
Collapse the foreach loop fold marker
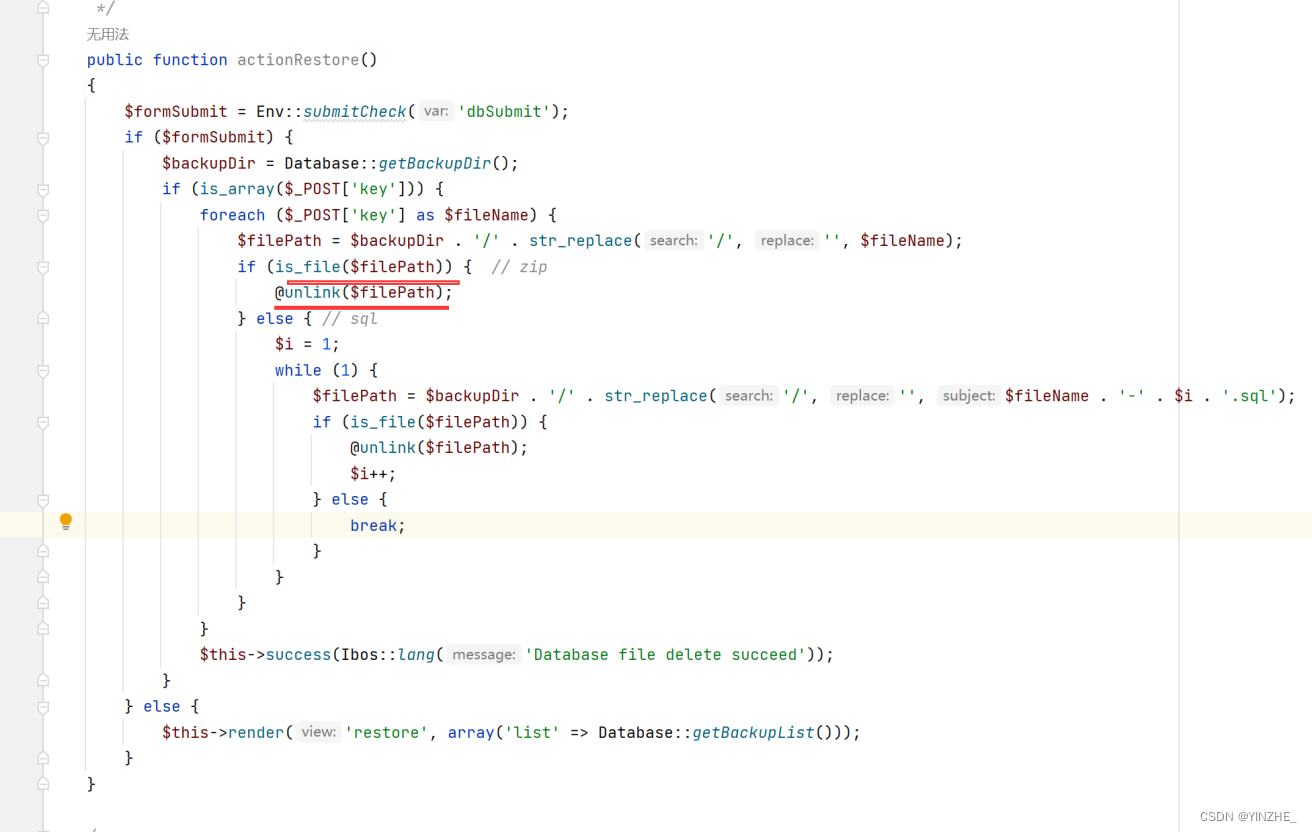point(43,216)
